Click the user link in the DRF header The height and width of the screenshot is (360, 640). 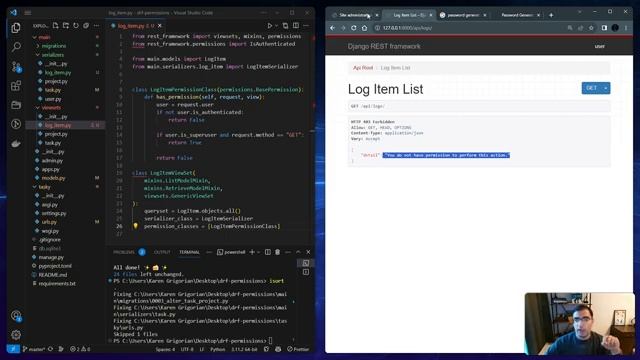pyautogui.click(x=599, y=47)
